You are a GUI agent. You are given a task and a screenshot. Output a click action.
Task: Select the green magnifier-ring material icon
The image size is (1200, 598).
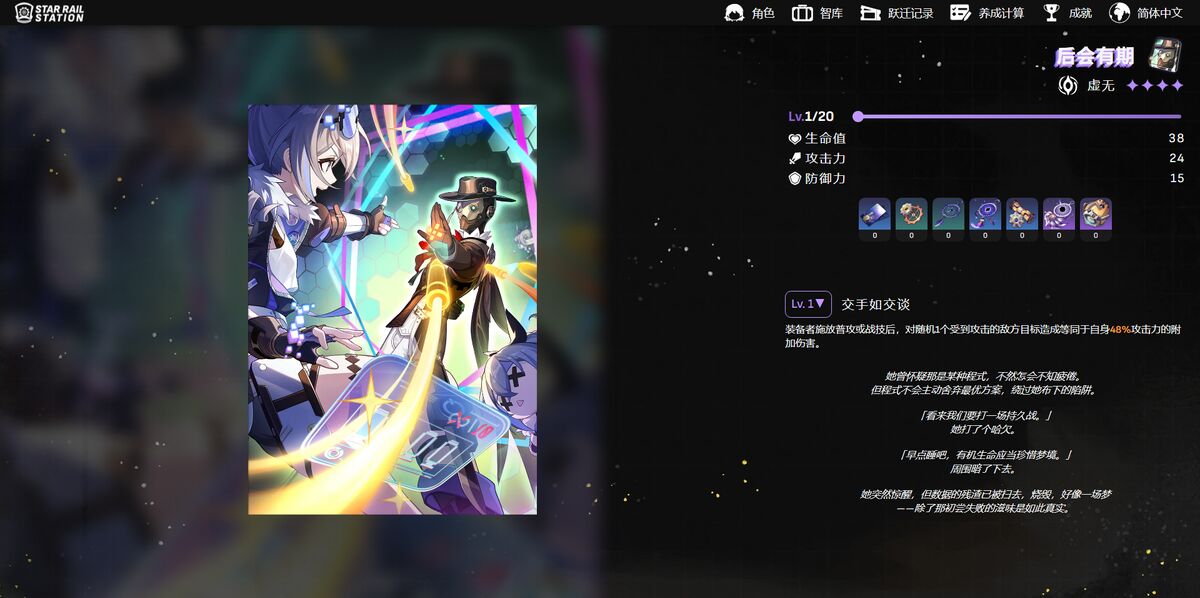click(x=948, y=214)
